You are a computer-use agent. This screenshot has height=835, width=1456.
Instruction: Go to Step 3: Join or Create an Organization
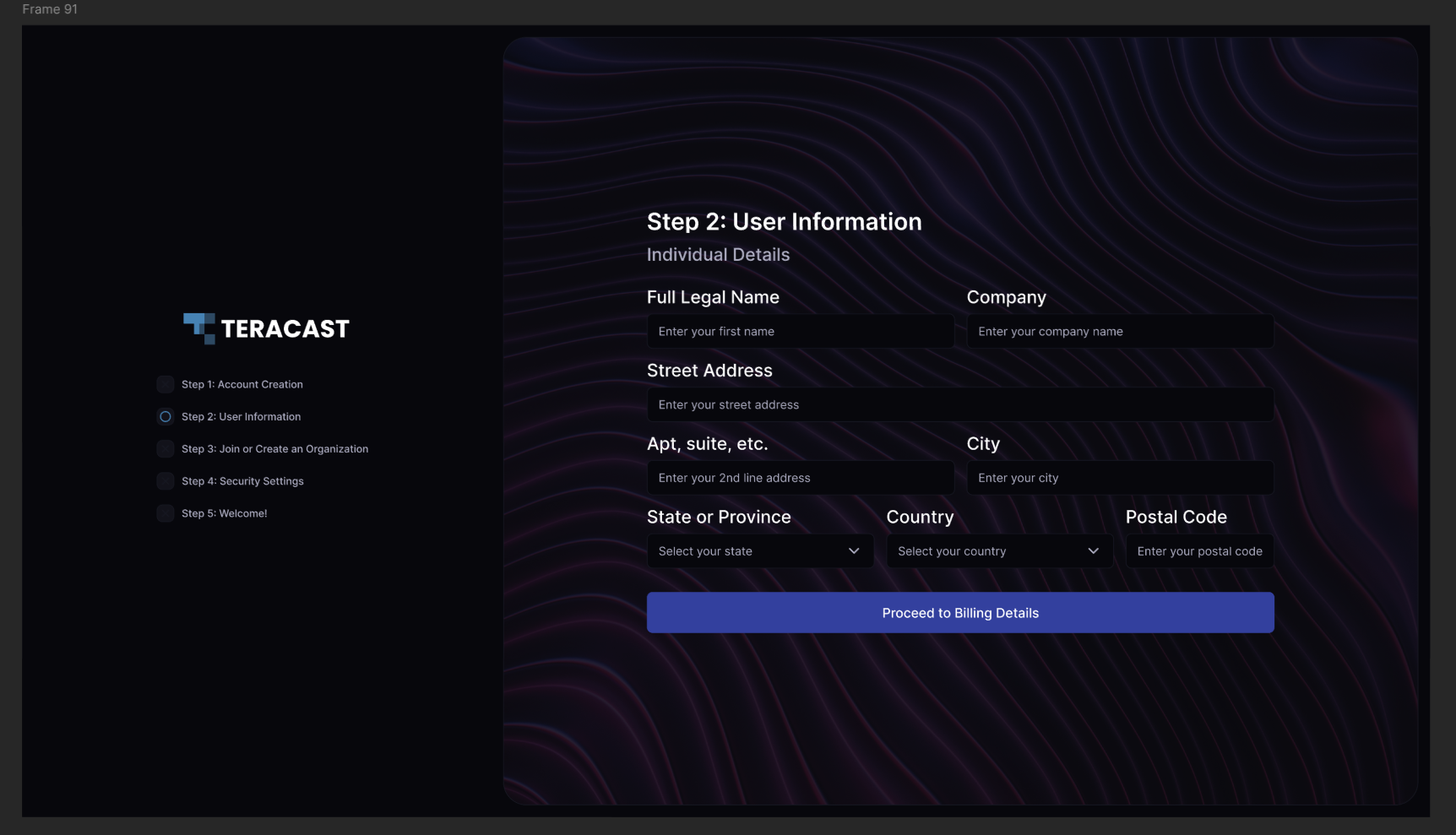click(x=274, y=449)
